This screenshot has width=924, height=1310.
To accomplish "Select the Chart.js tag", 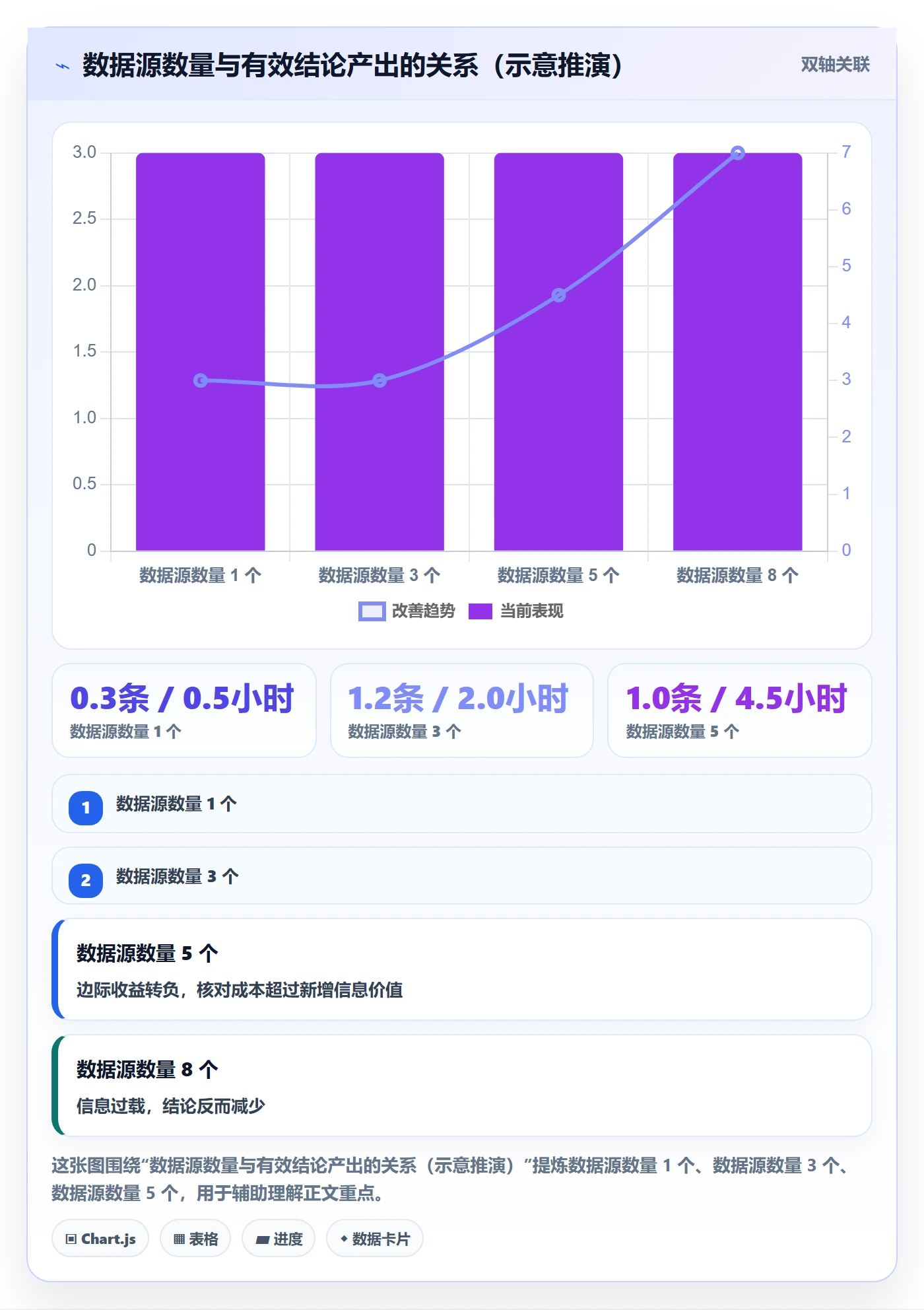I will [x=100, y=1239].
